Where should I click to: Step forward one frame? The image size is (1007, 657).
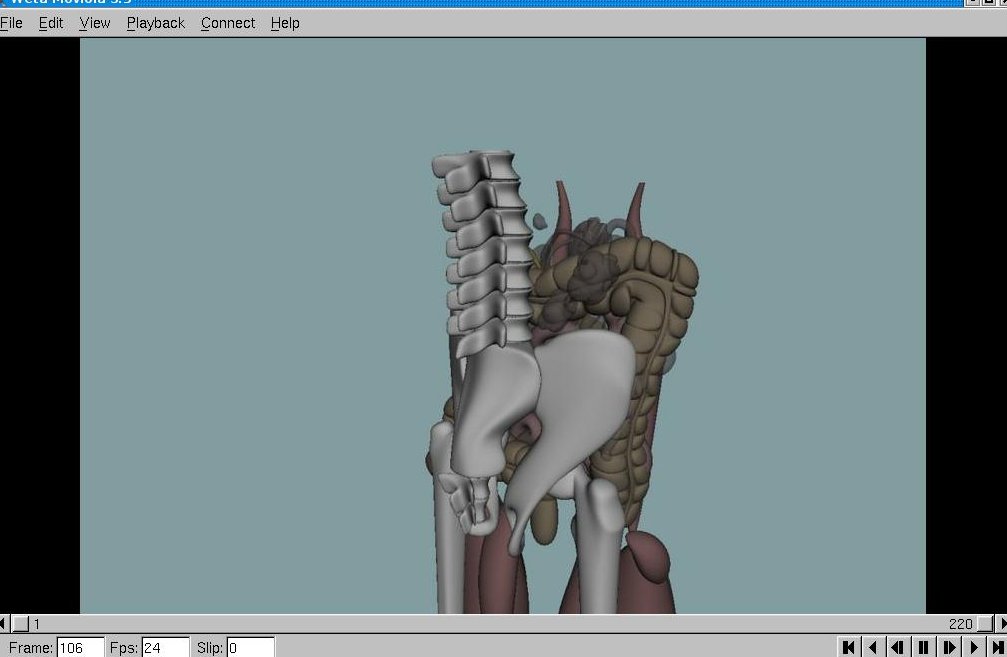(x=948, y=647)
